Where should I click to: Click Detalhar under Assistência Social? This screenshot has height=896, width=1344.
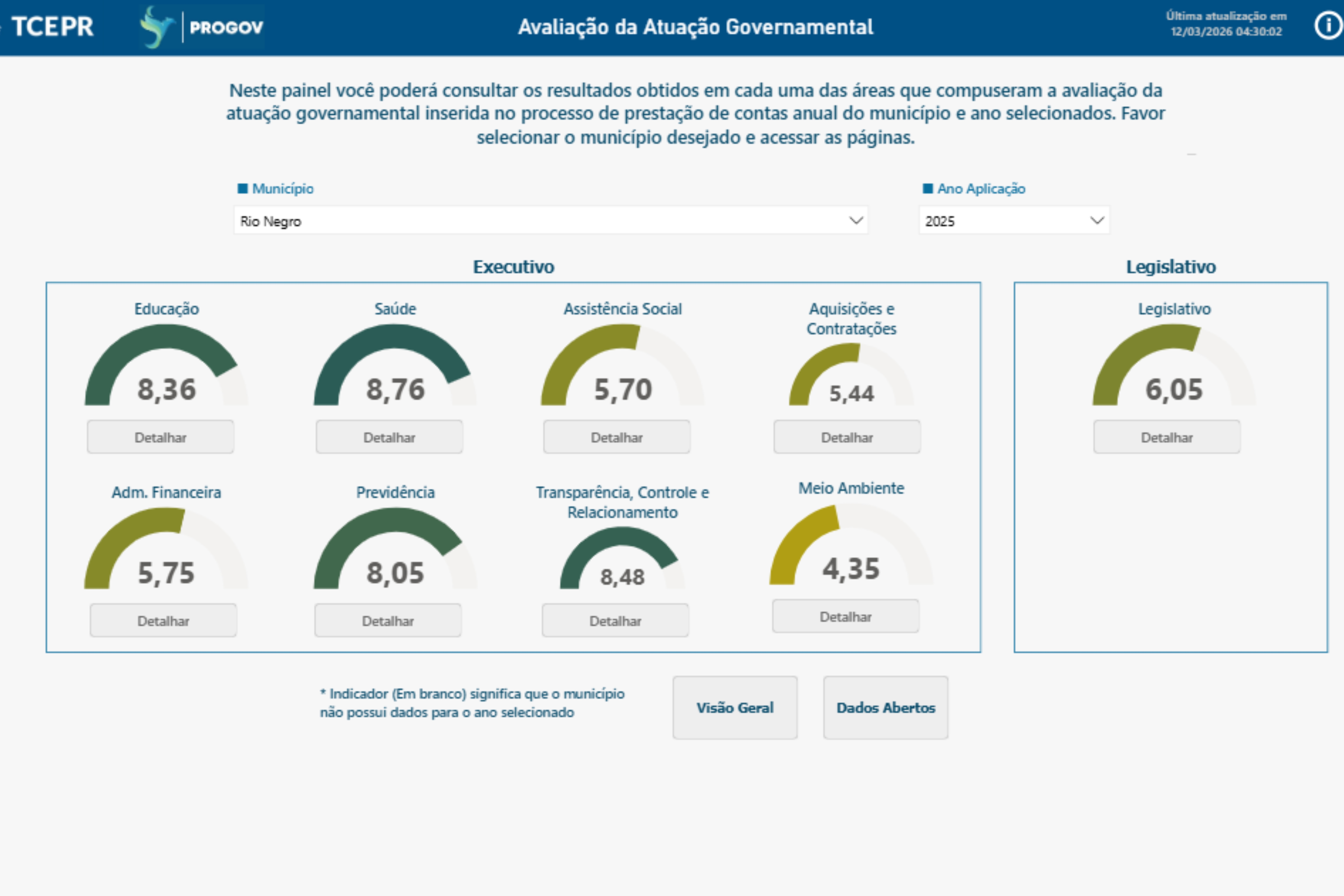[617, 437]
